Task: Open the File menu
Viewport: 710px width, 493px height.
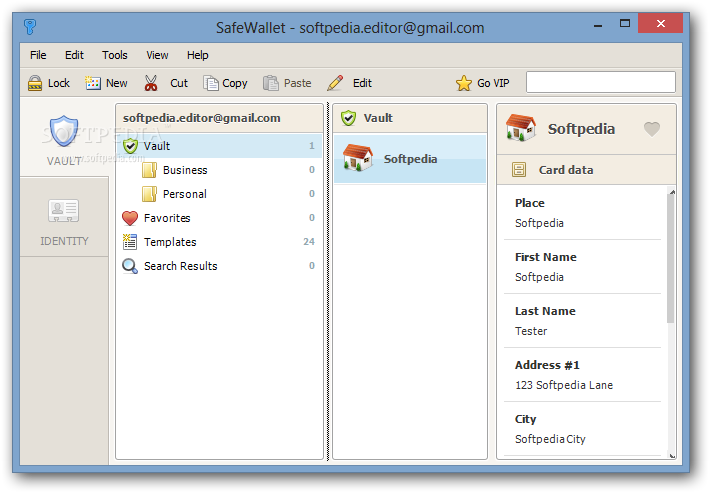Action: [x=38, y=55]
